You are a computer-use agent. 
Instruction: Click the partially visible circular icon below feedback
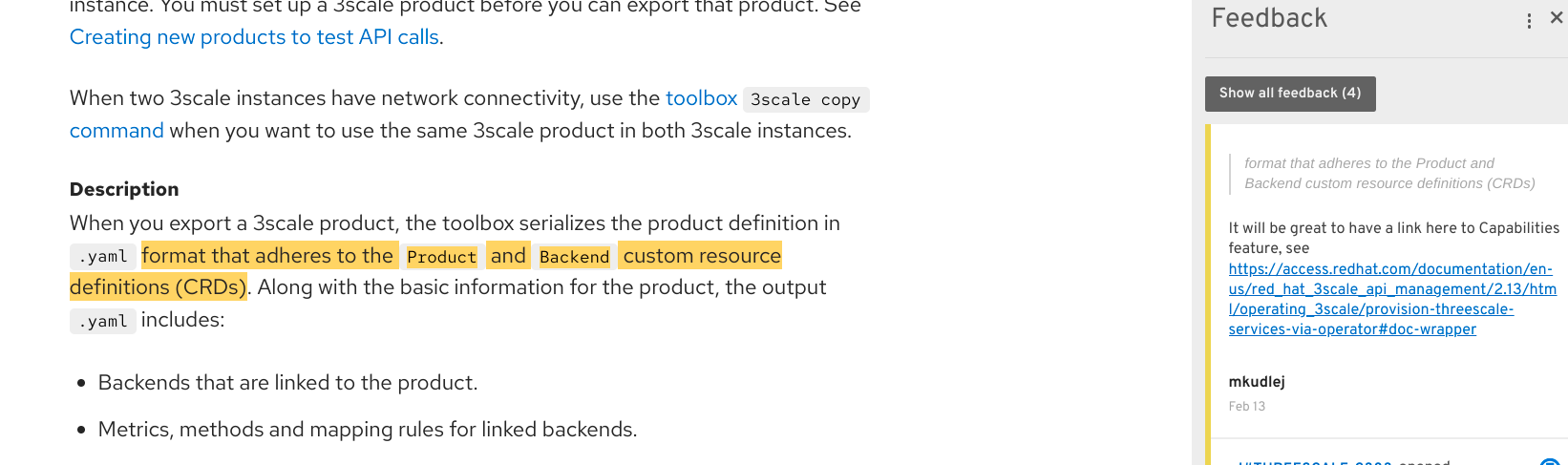1550,461
